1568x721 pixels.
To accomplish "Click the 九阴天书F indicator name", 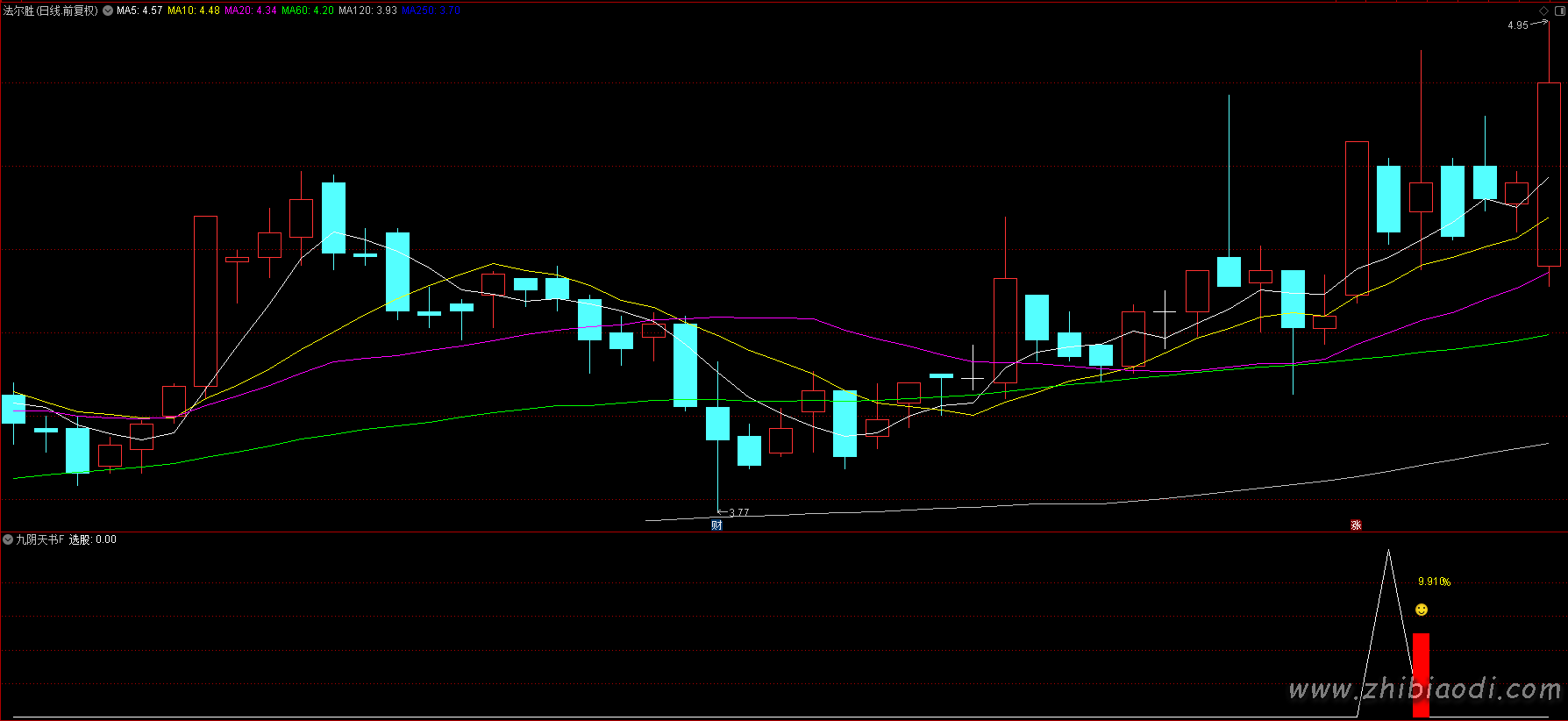I will [40, 539].
